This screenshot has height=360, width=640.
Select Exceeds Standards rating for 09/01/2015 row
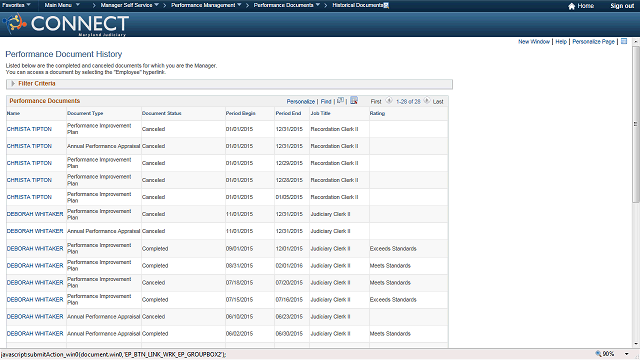tap(393, 249)
